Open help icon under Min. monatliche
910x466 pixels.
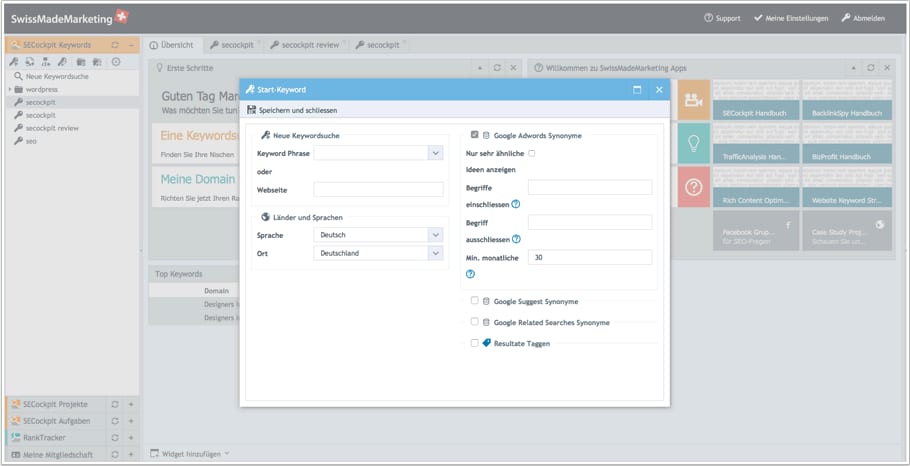[470, 274]
